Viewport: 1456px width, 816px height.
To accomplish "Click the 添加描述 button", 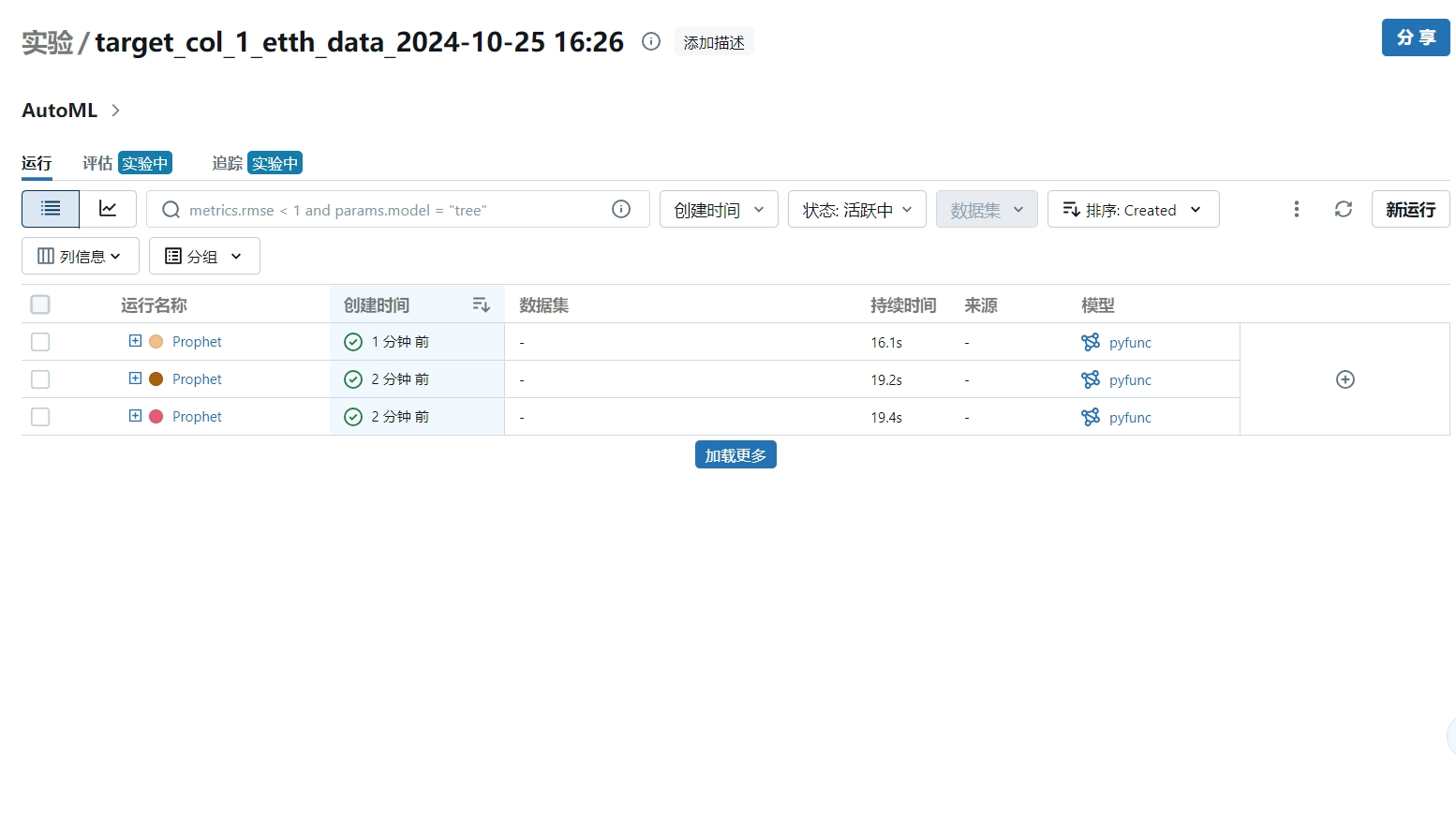I will tap(714, 42).
